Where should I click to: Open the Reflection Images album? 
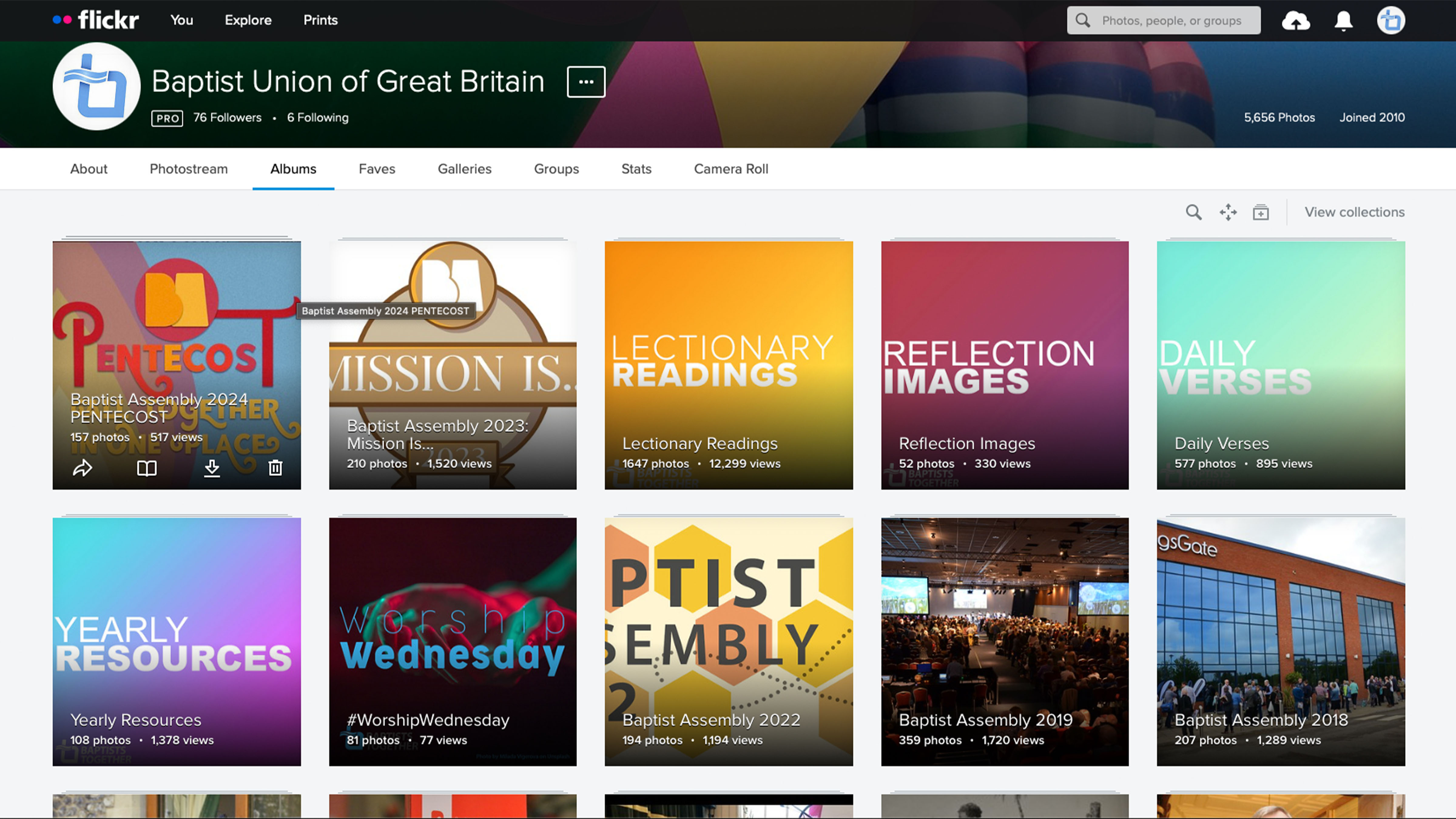[1004, 365]
